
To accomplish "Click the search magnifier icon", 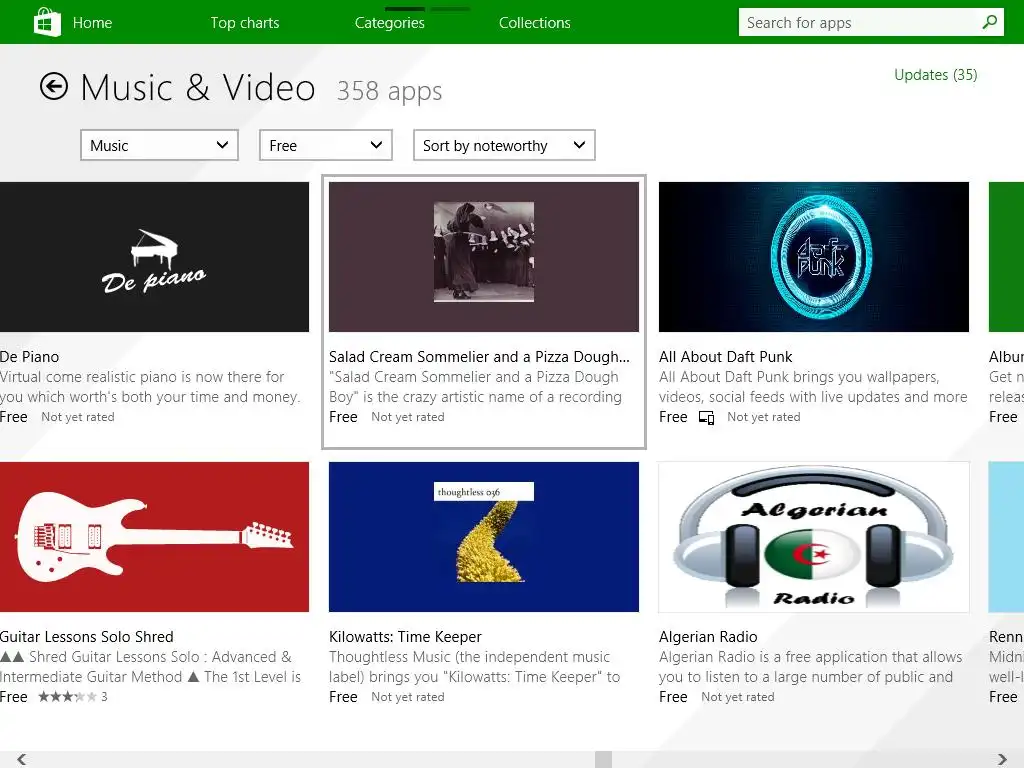I will (x=989, y=22).
